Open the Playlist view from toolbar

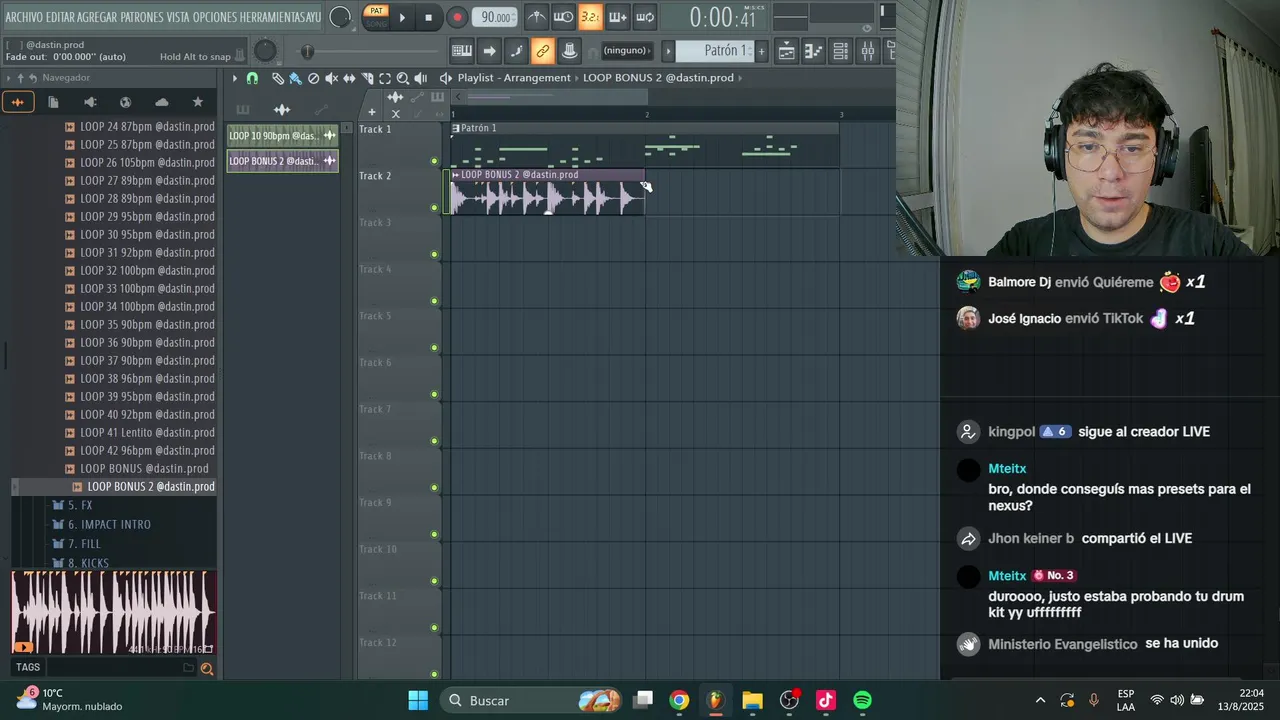tap(786, 51)
